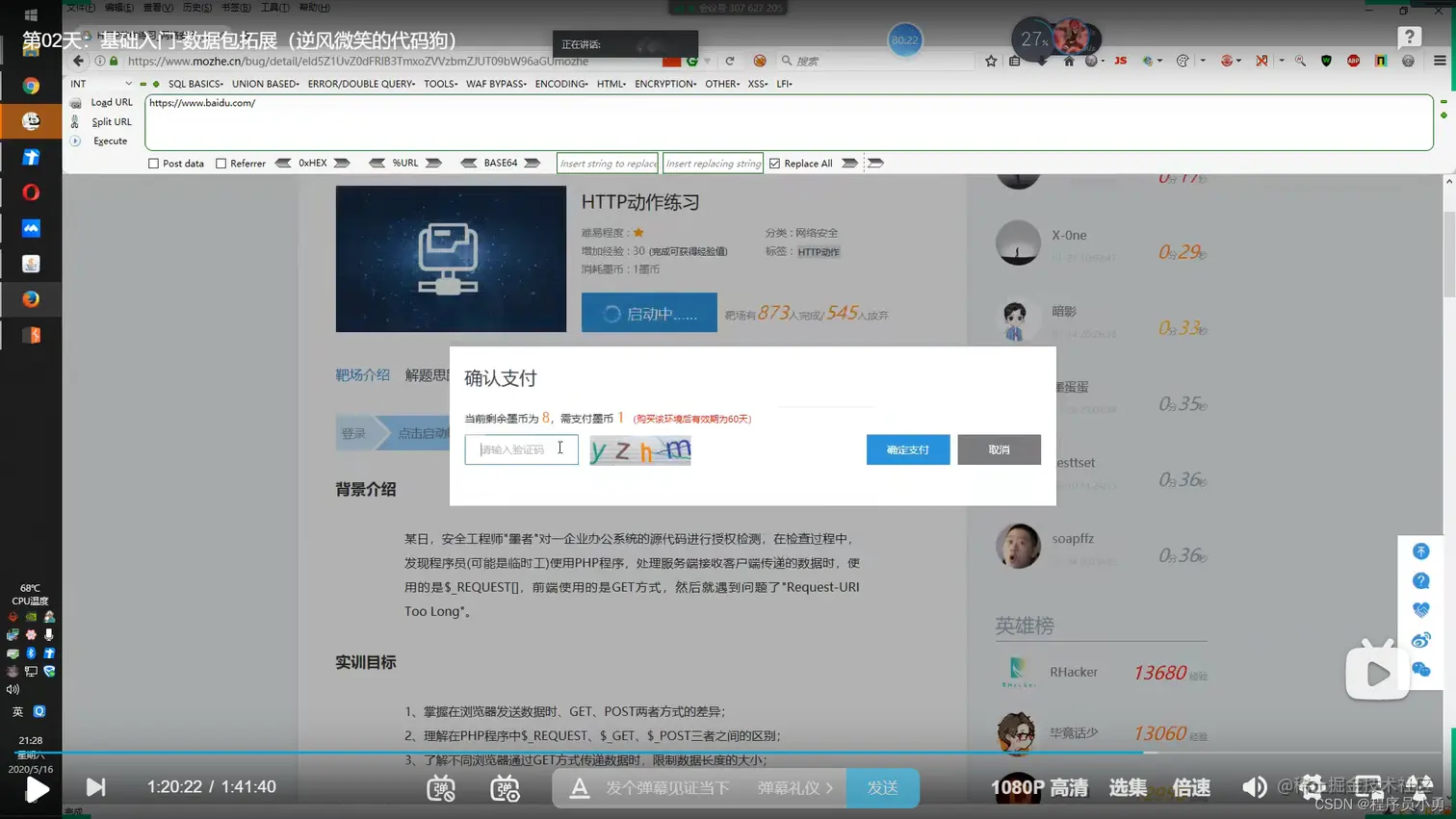1456x819 pixels.
Task: Click the Insert string to replace field
Action: (x=608, y=164)
